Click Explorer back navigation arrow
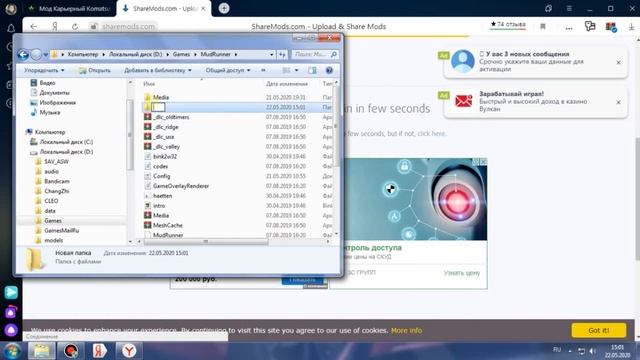This screenshot has height=360, width=640. [23, 54]
